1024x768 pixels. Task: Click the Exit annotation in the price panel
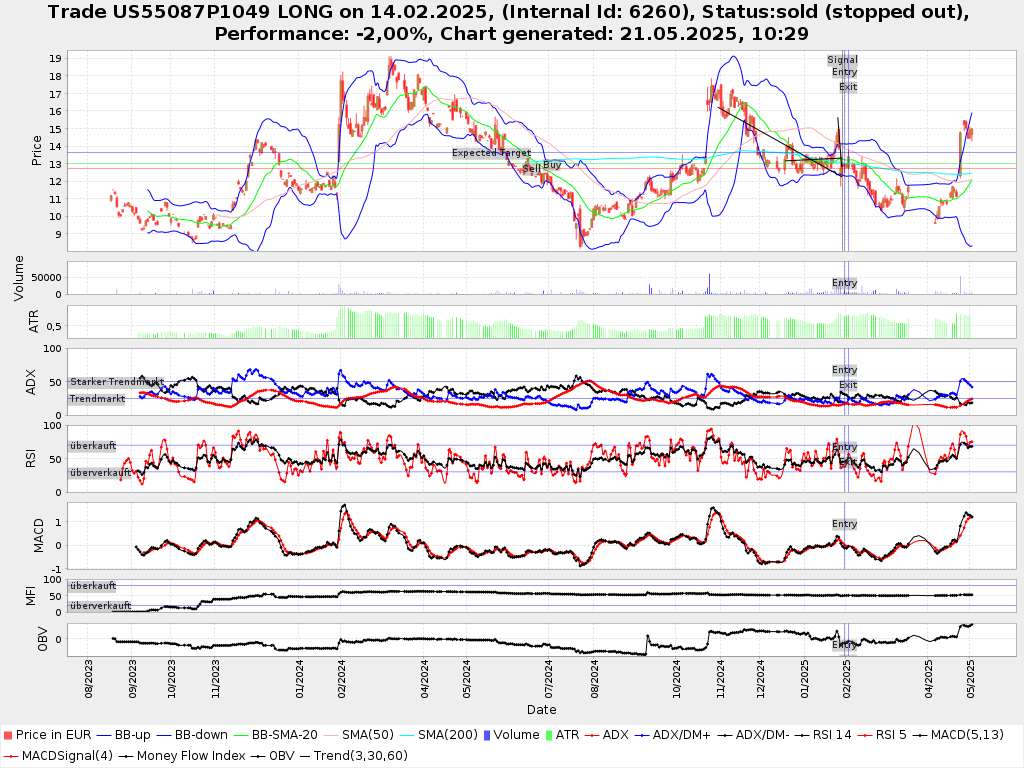click(x=848, y=87)
